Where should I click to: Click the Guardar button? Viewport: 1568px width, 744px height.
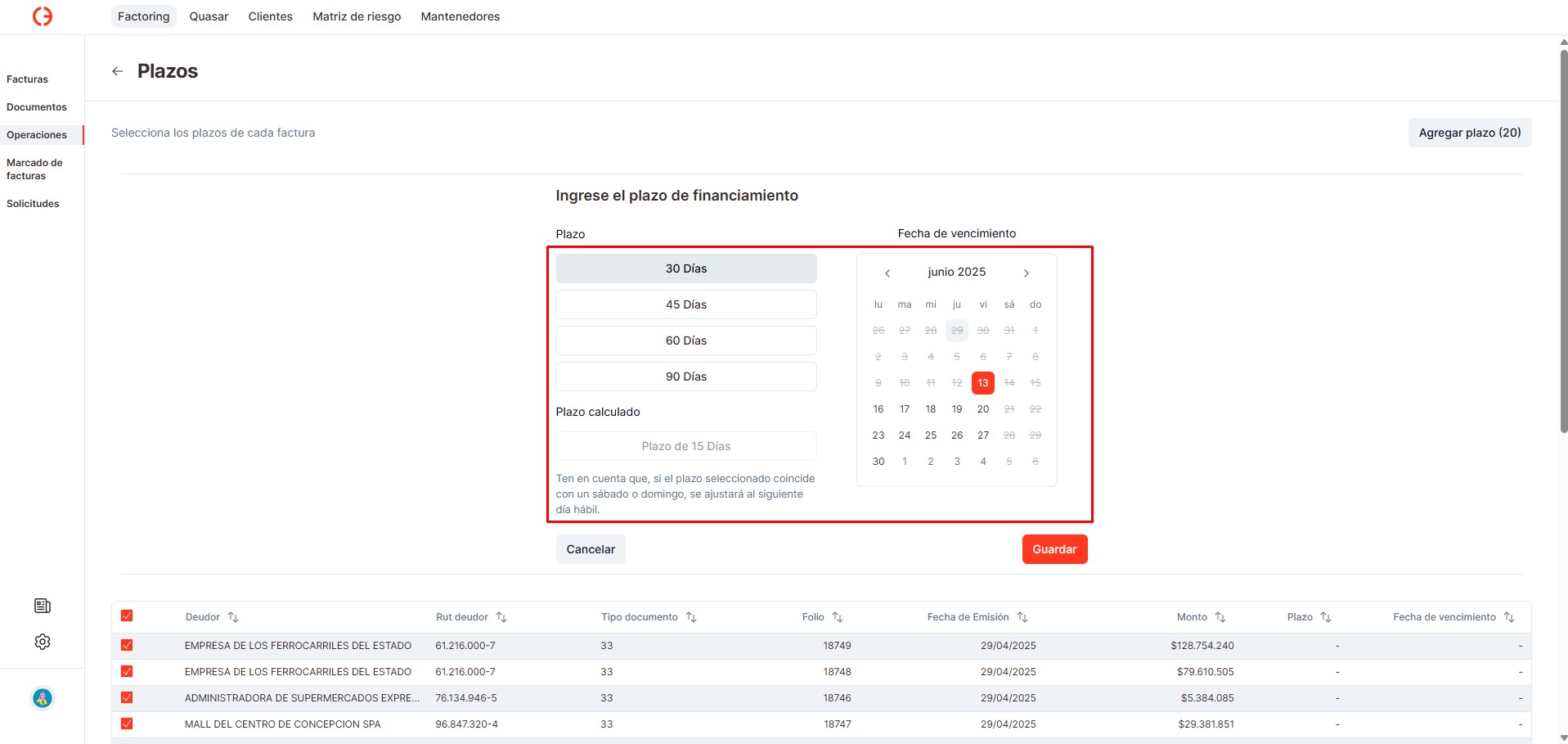(1054, 548)
